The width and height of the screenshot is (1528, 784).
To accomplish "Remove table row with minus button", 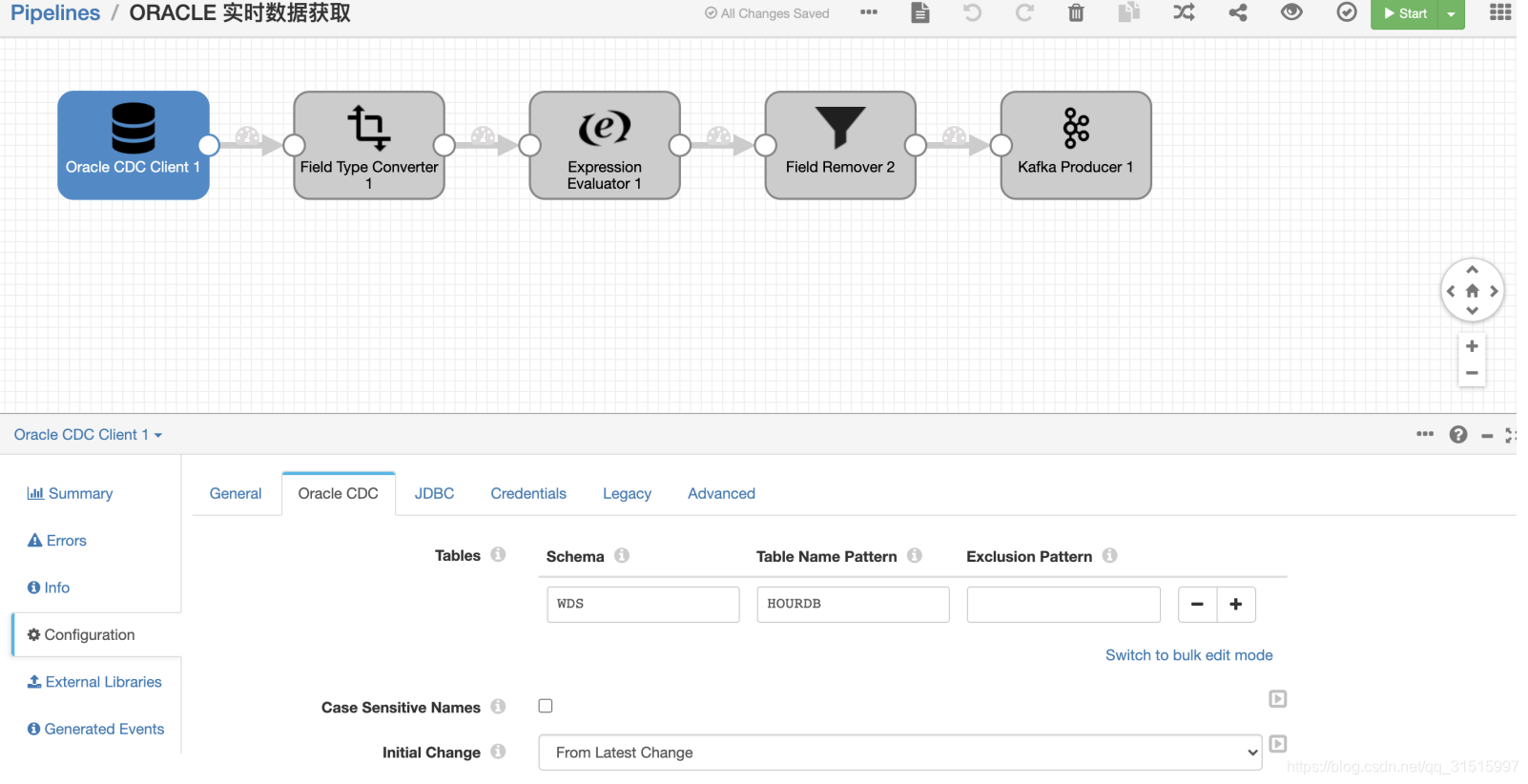I will [x=1197, y=604].
